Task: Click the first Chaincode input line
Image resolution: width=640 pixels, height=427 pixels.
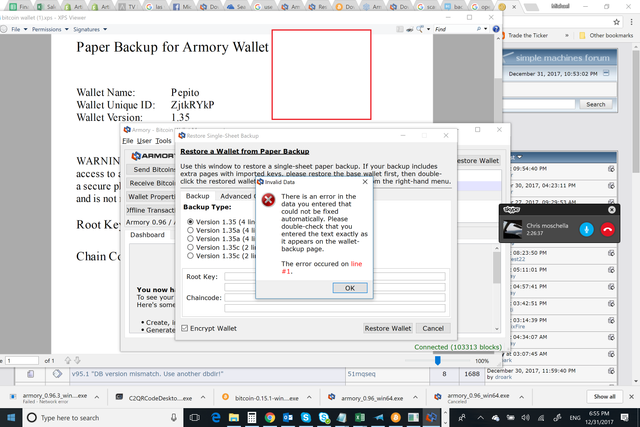Action: click(x=335, y=298)
